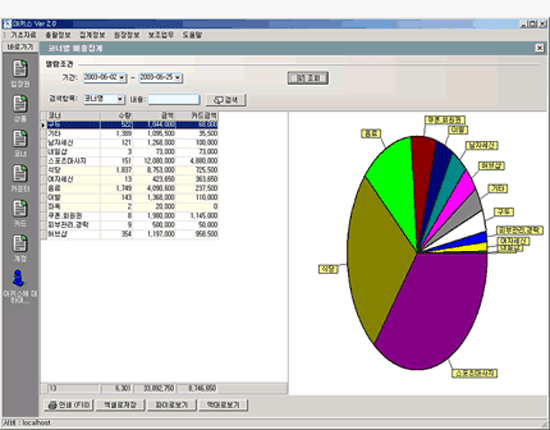Click the 파이로보기 pie view button

coord(172,405)
